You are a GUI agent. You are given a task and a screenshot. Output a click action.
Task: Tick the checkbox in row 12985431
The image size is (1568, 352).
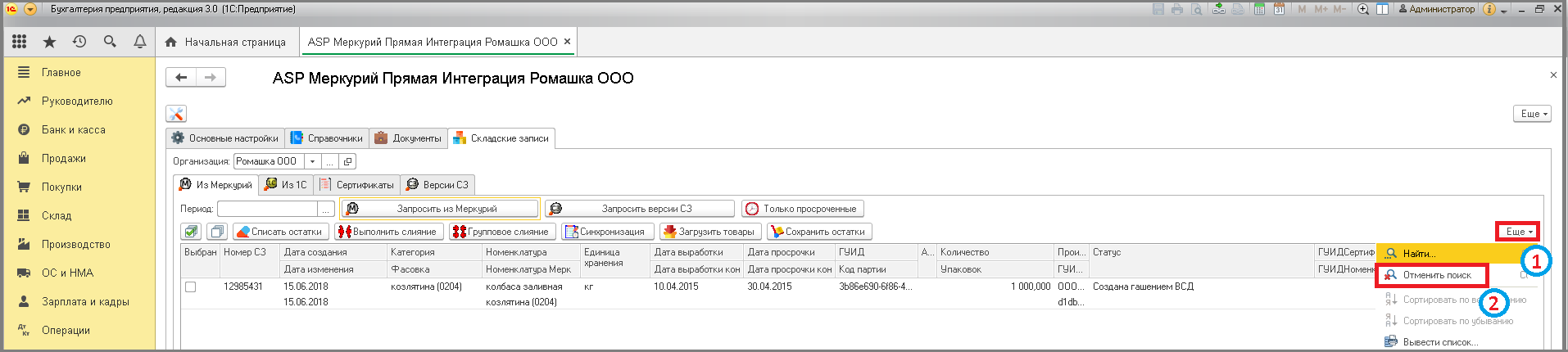tap(191, 287)
